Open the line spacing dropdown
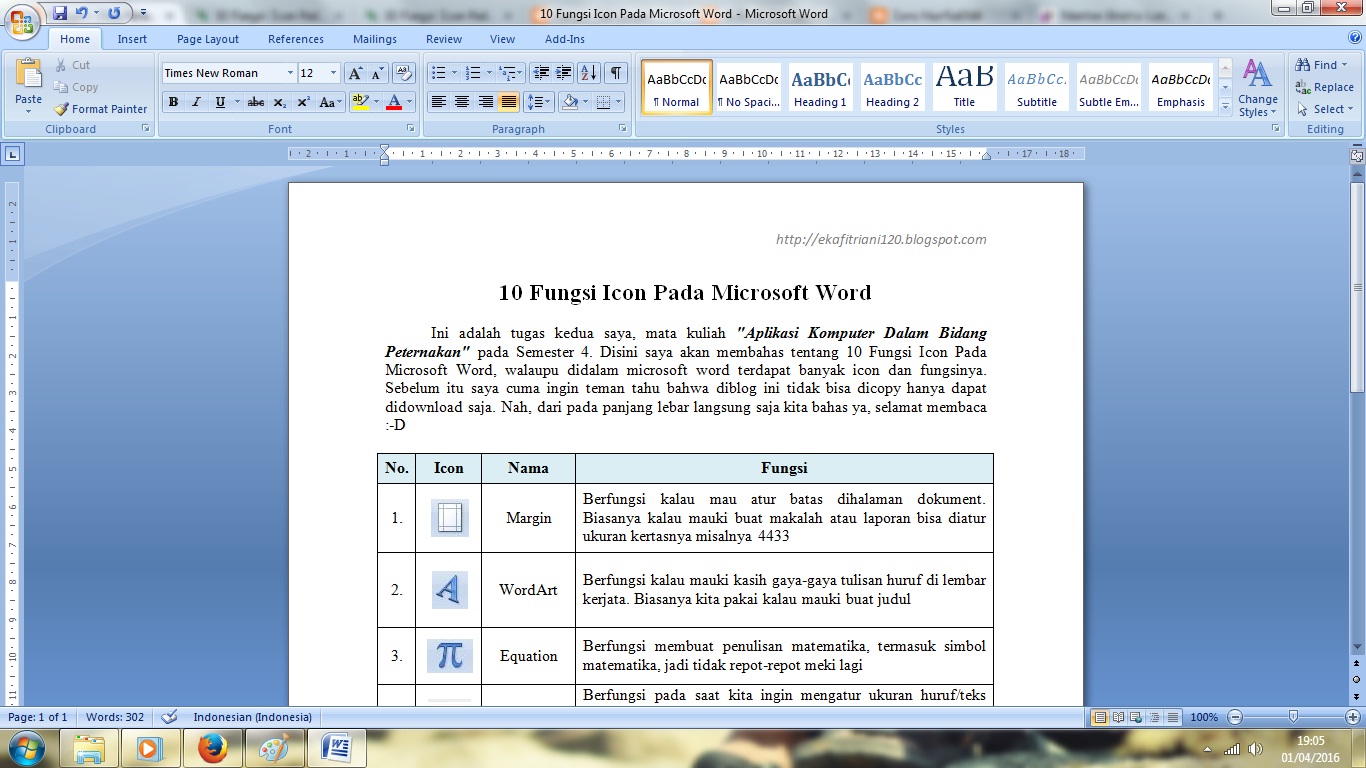Viewport: 1366px width, 768px height. [x=539, y=102]
